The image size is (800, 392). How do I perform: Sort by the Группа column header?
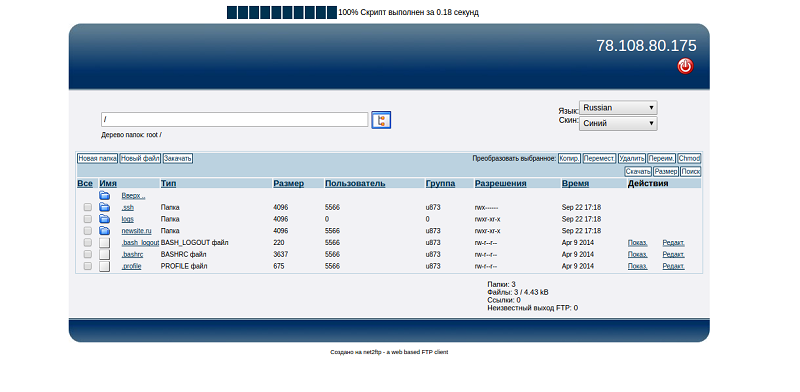point(440,183)
